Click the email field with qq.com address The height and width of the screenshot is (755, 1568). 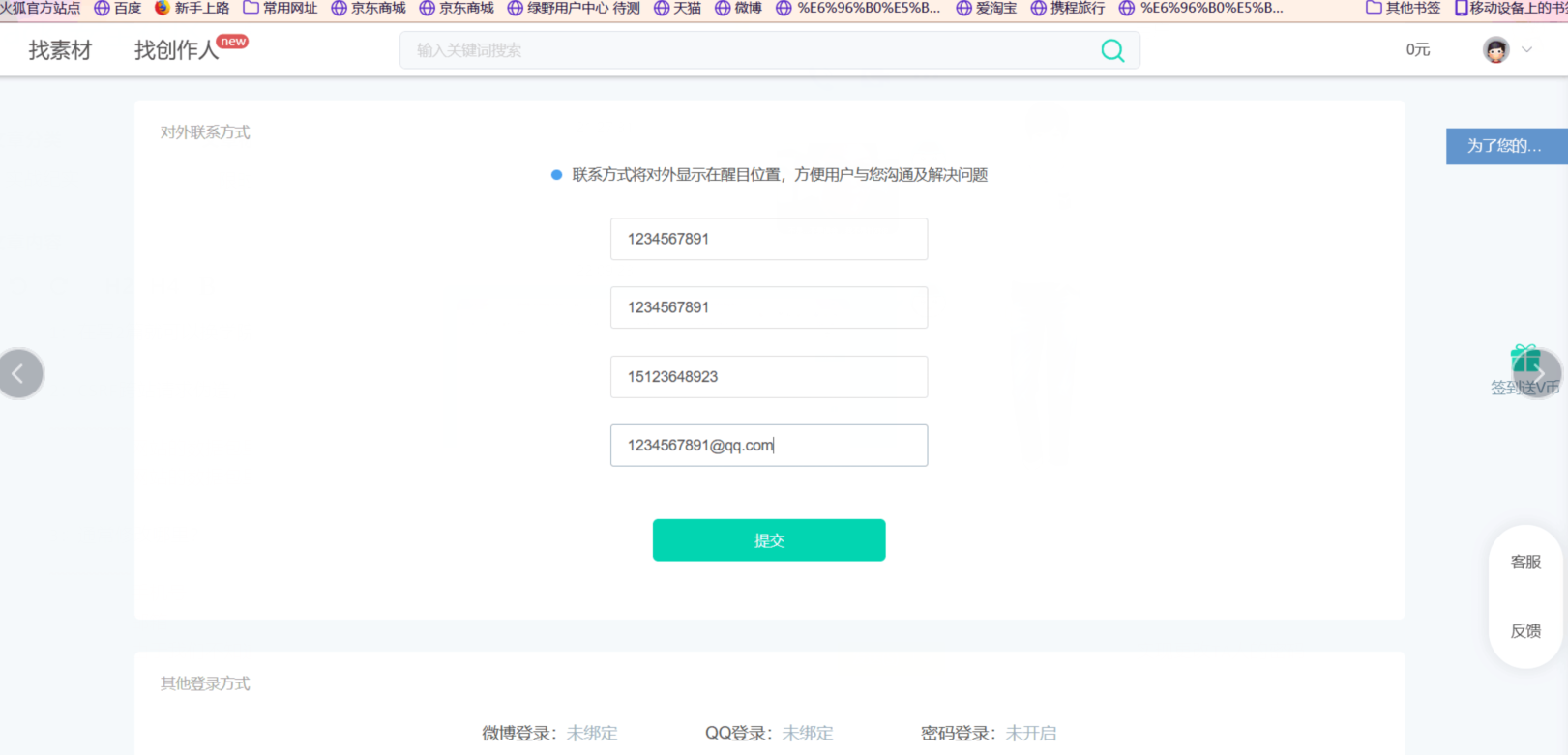769,446
